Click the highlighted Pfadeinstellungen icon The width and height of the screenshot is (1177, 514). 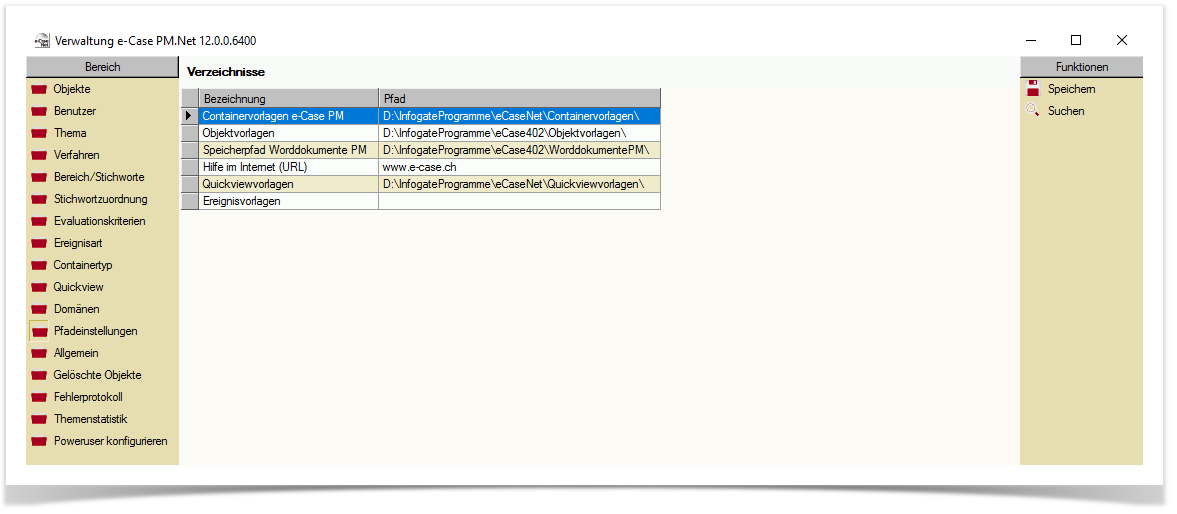coord(39,332)
